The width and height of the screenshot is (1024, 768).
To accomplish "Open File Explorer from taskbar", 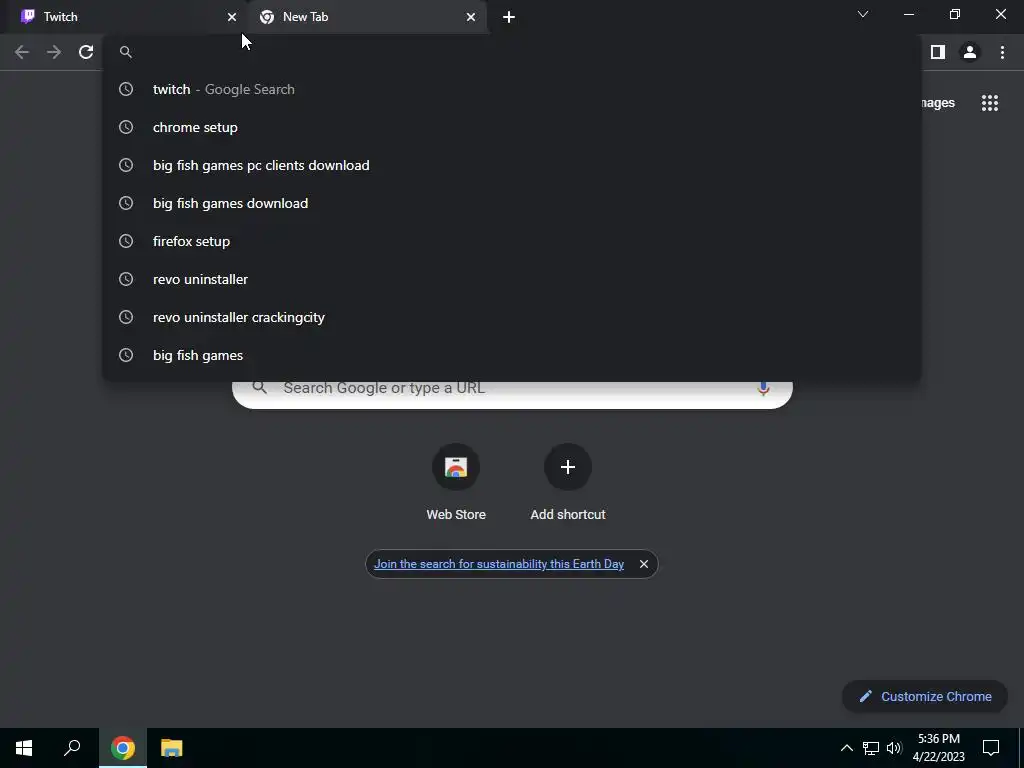I will [172, 748].
